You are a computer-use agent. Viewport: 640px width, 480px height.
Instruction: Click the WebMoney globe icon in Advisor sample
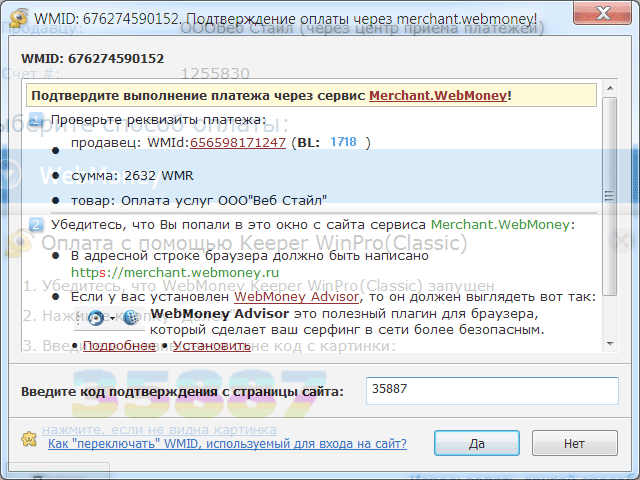click(130, 318)
